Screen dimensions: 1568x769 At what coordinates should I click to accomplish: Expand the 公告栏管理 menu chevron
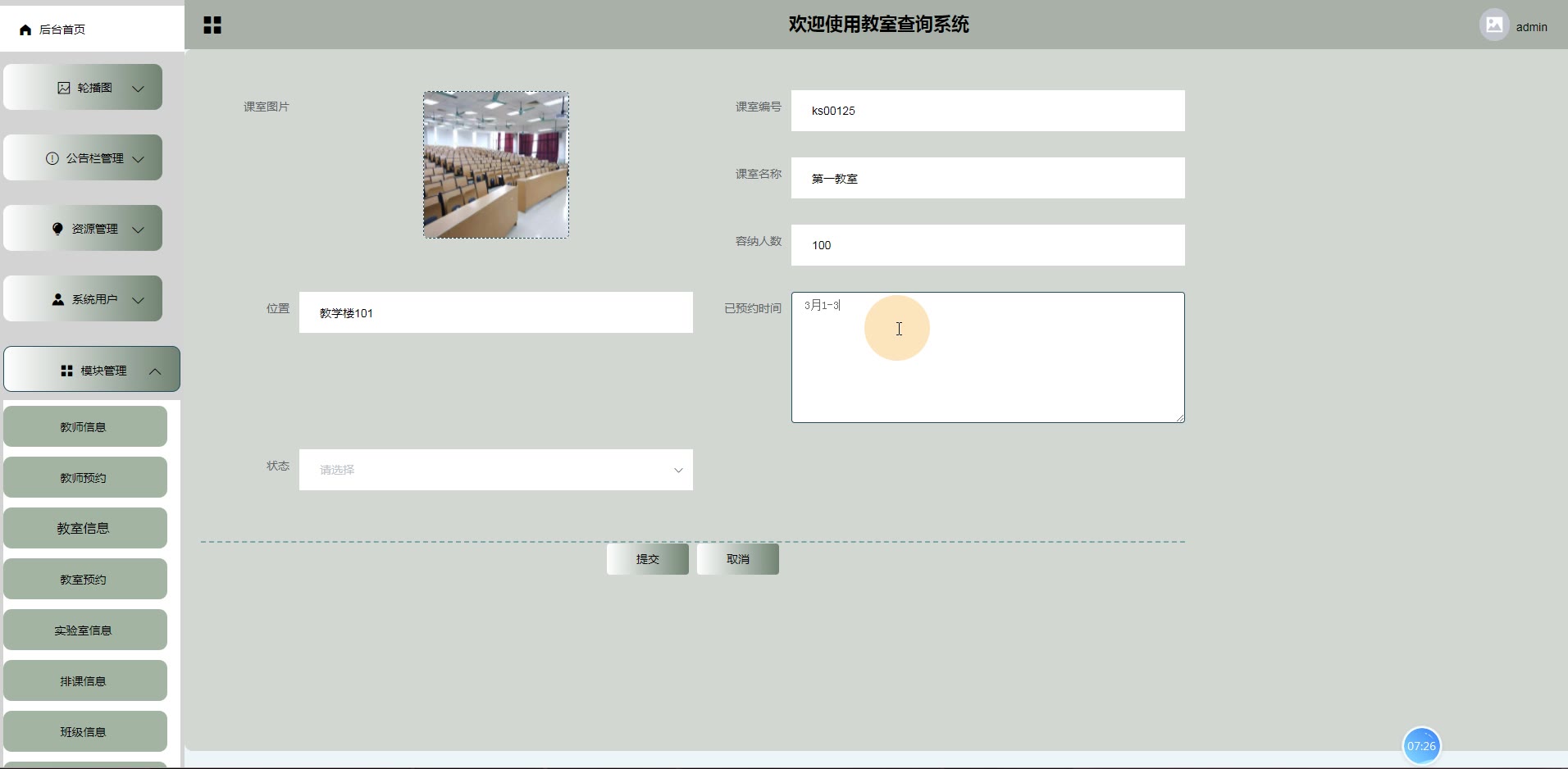tap(139, 159)
